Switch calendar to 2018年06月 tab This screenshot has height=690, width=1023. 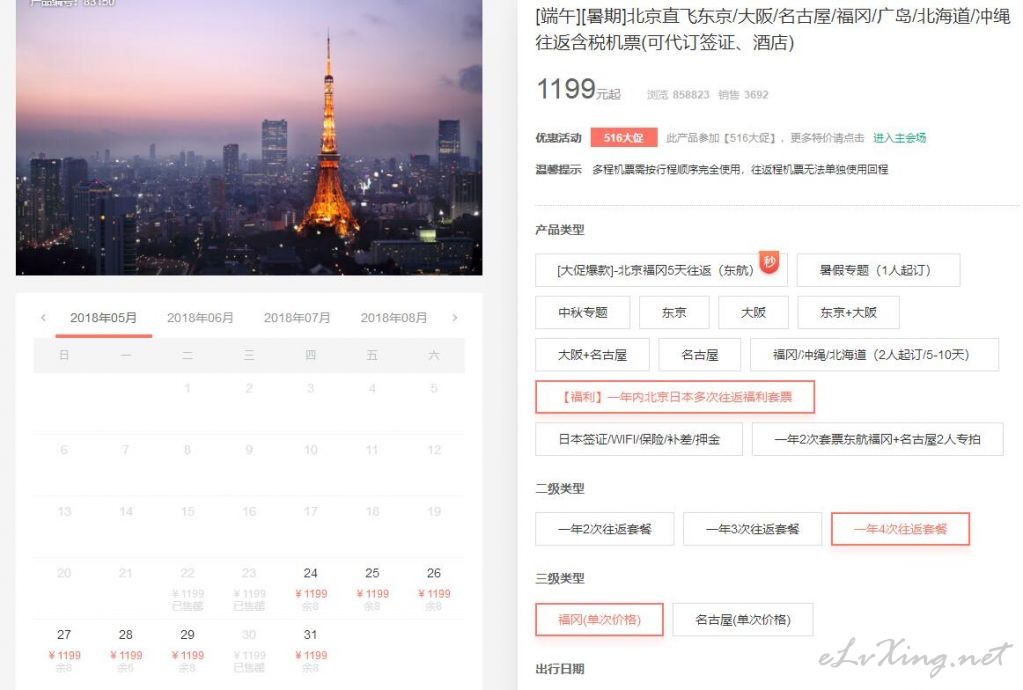tap(200, 318)
